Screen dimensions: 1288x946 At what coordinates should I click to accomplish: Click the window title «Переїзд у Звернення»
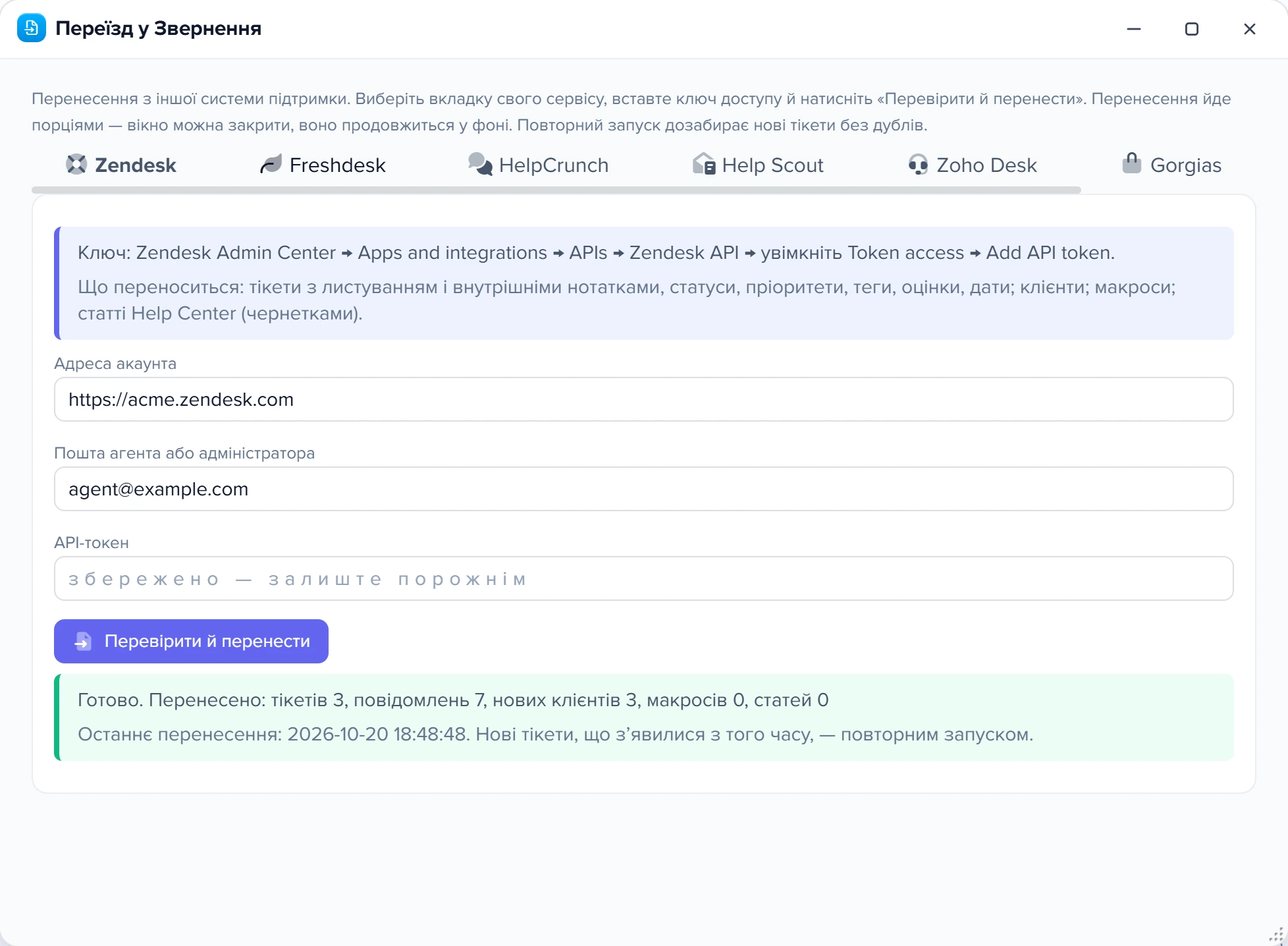(x=158, y=28)
